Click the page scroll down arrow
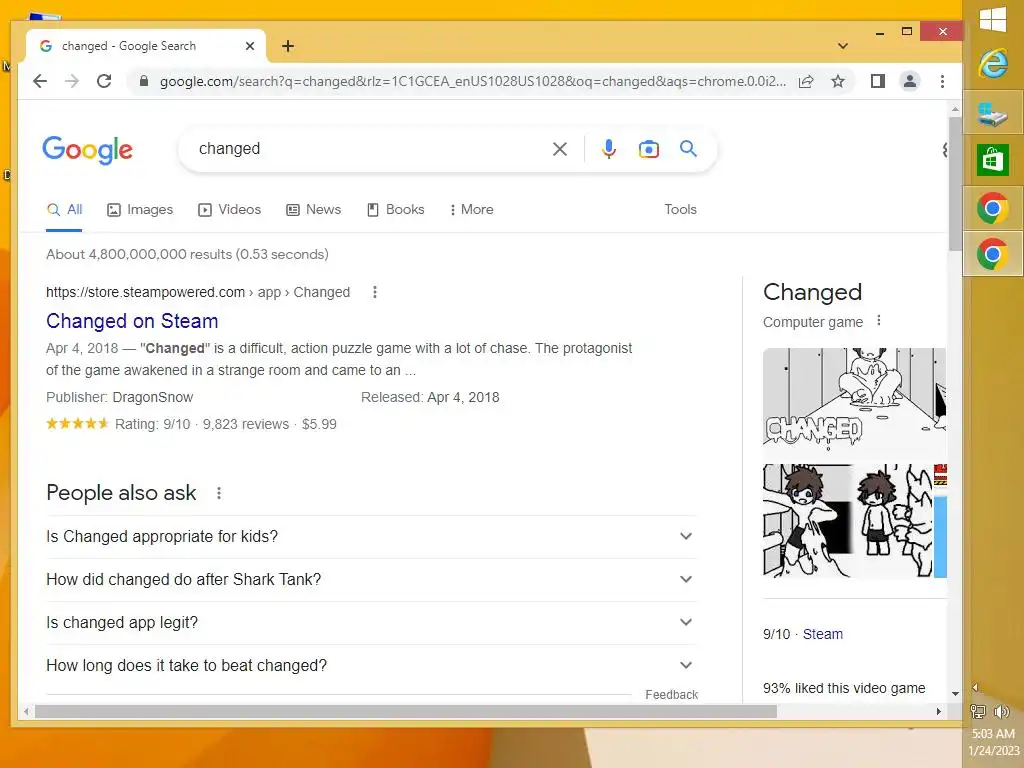Screen dimensions: 1024x768 955,694
